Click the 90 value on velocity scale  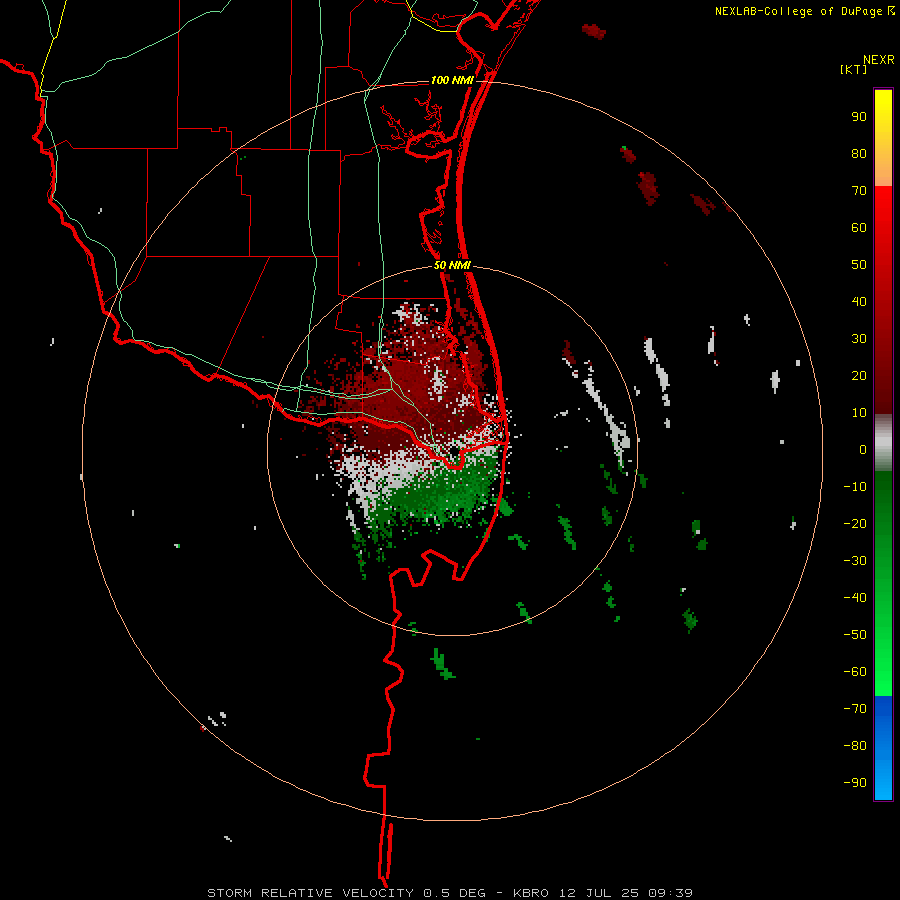pyautogui.click(x=859, y=117)
